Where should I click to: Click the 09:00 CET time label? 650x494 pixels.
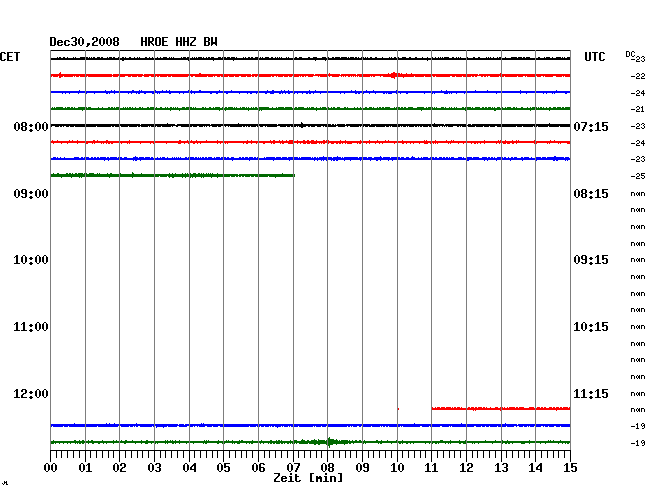tap(31, 194)
